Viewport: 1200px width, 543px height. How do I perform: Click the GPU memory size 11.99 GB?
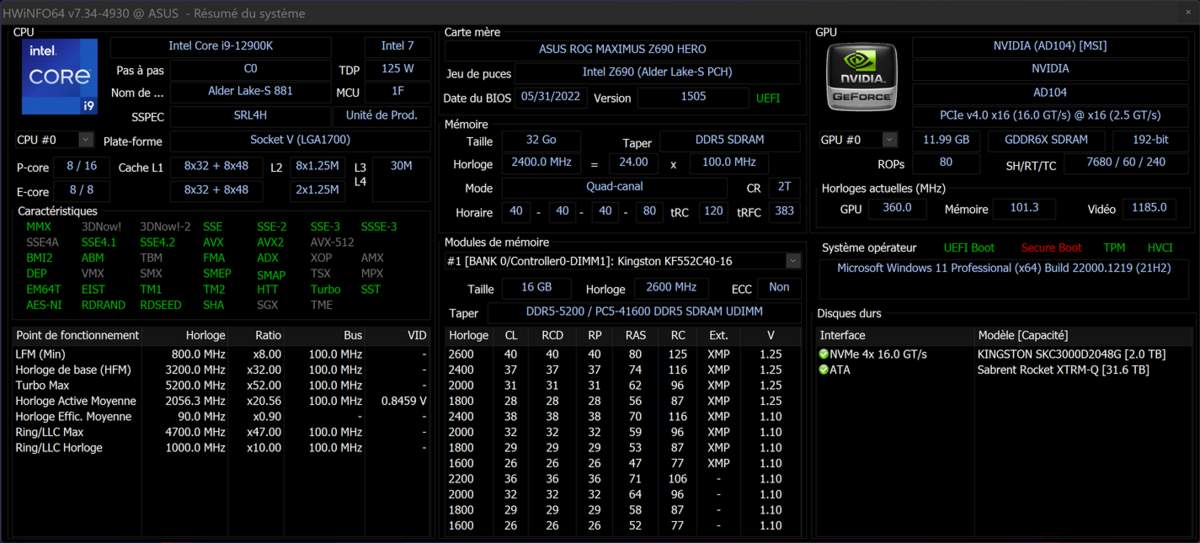[945, 140]
